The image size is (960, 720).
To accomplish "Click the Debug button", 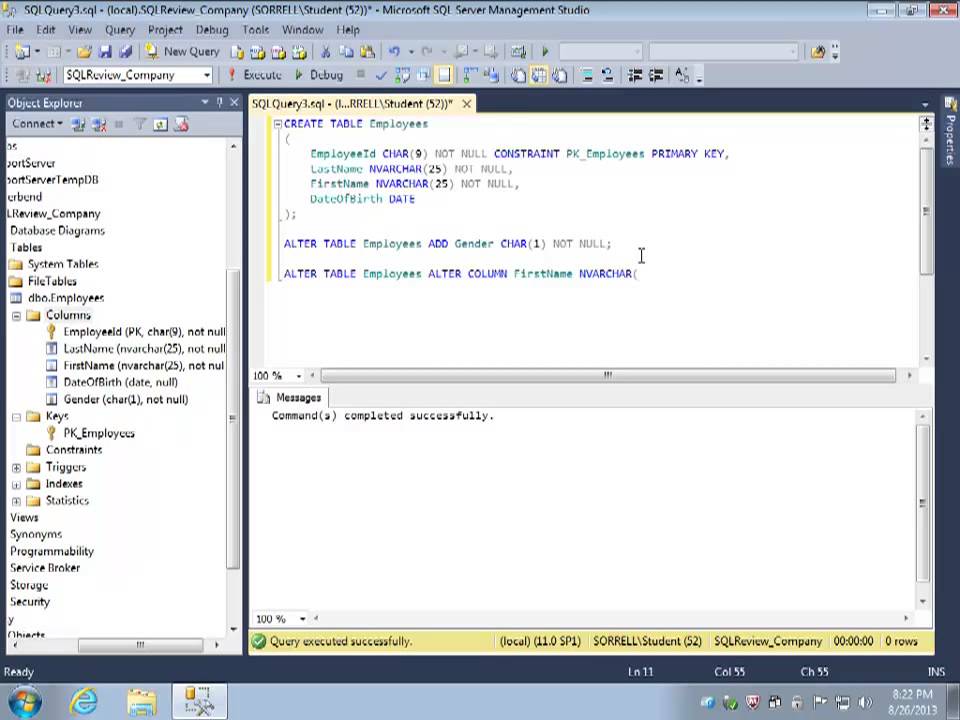I will pos(319,75).
